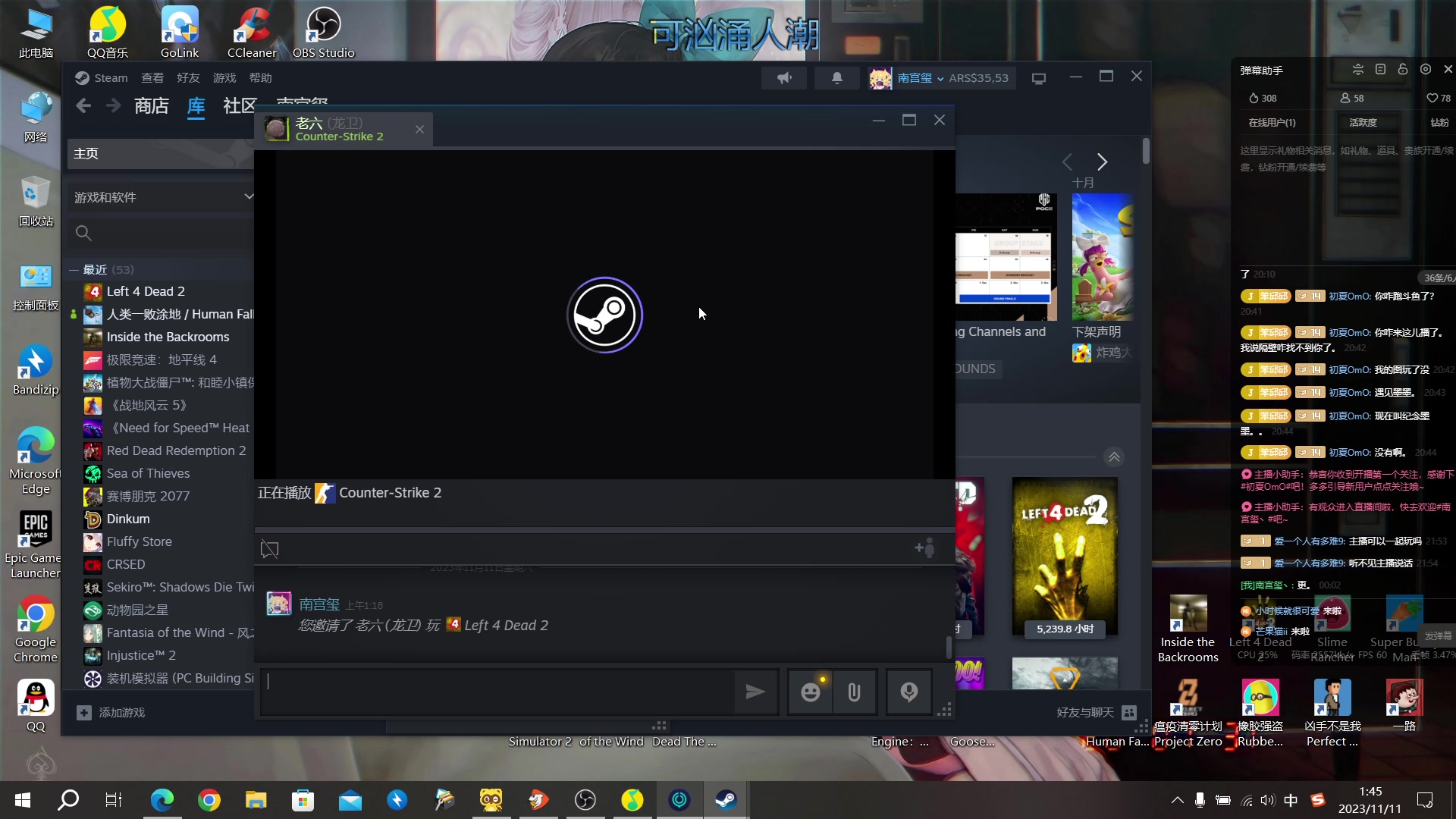1456x819 pixels.
Task: Open the 游戏 menu
Action: click(224, 78)
